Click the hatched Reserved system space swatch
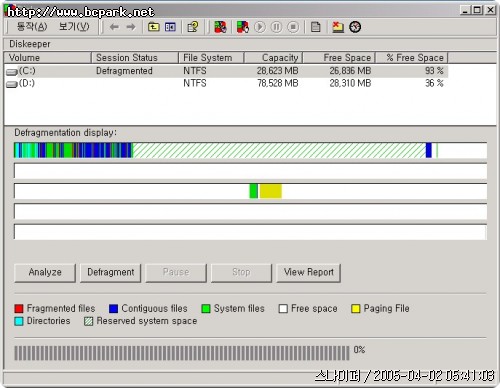This screenshot has width=500, height=388. pos(89,321)
